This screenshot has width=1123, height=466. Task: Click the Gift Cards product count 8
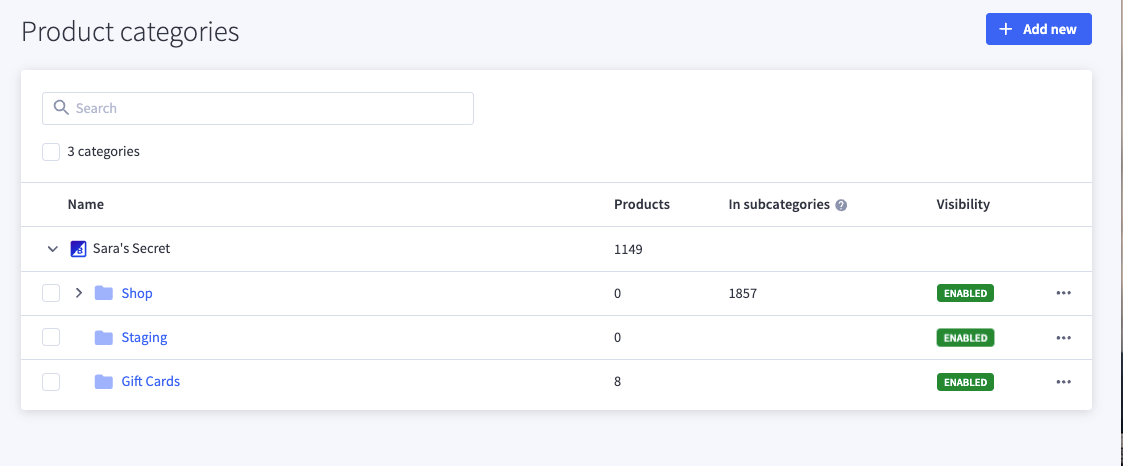click(x=617, y=382)
